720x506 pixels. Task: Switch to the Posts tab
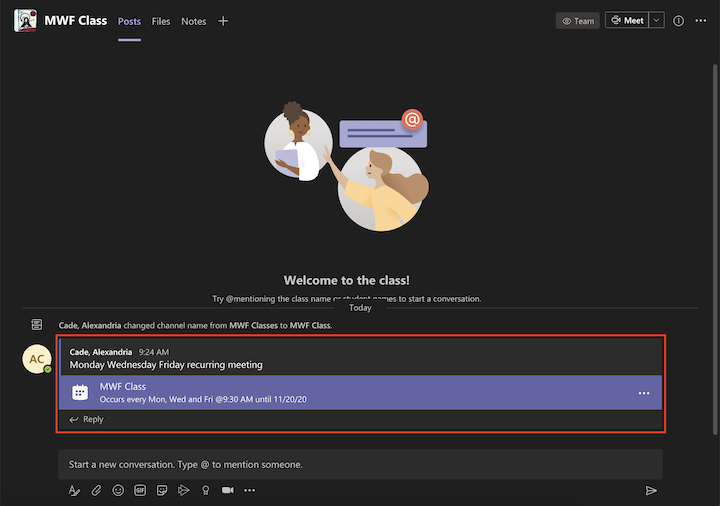129,21
